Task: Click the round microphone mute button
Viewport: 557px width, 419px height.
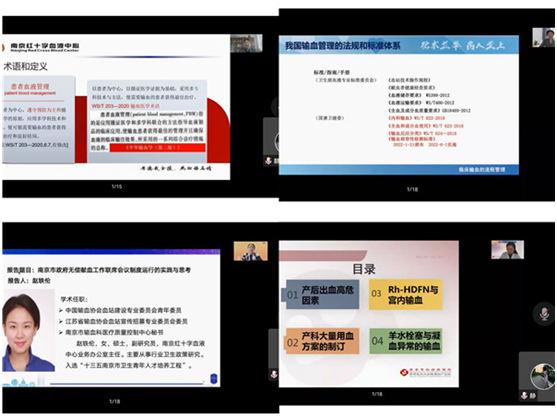Action: click(544, 314)
